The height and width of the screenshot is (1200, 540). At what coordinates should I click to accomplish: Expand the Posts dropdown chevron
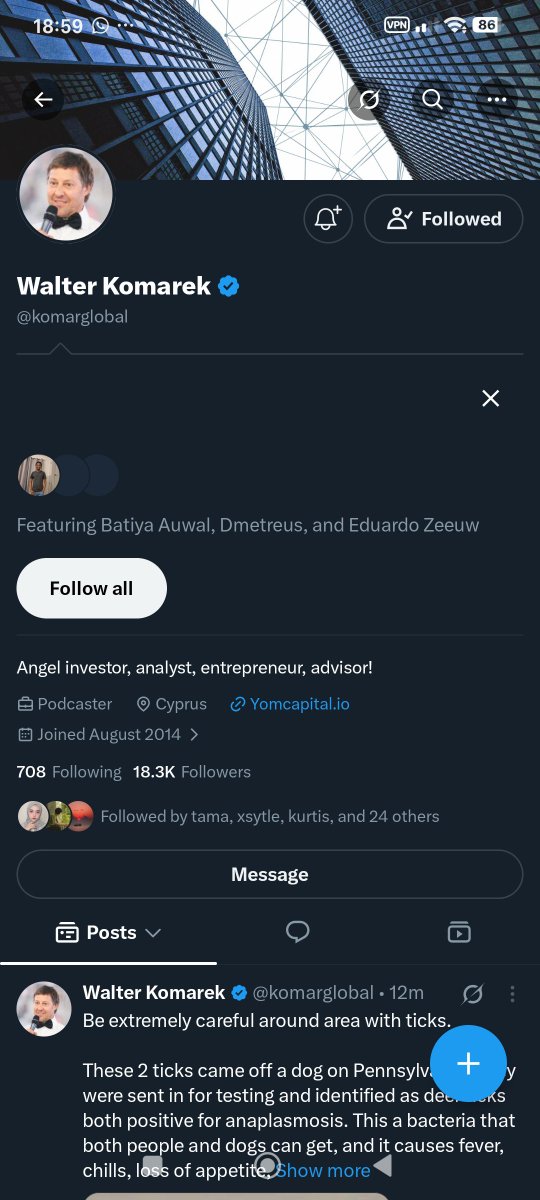[x=153, y=933]
